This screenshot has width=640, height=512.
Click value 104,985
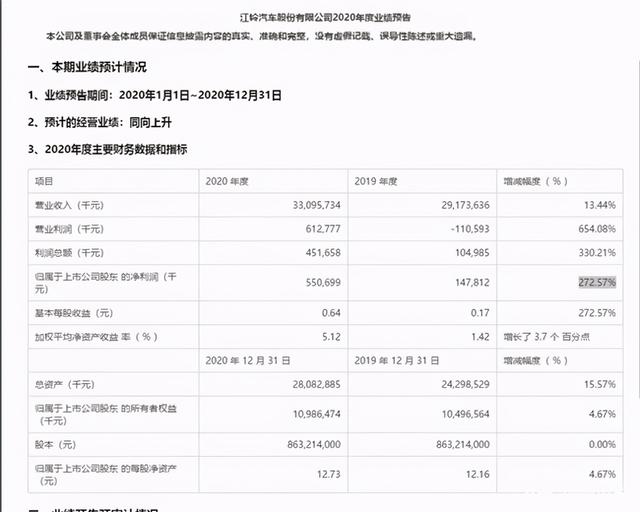coord(472,253)
